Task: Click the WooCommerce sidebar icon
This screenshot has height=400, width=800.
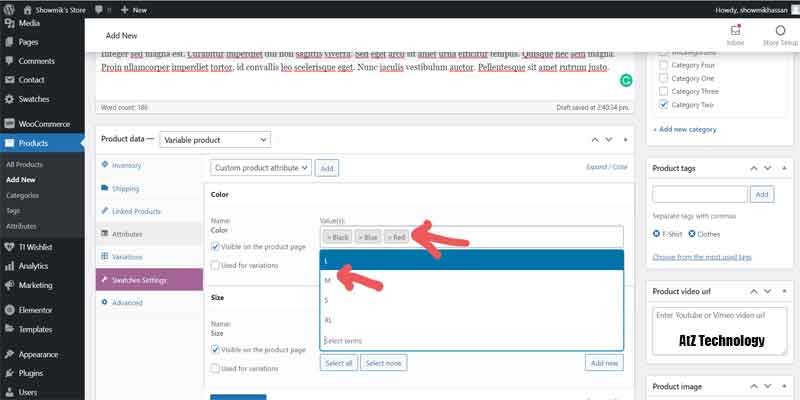Action: point(10,123)
